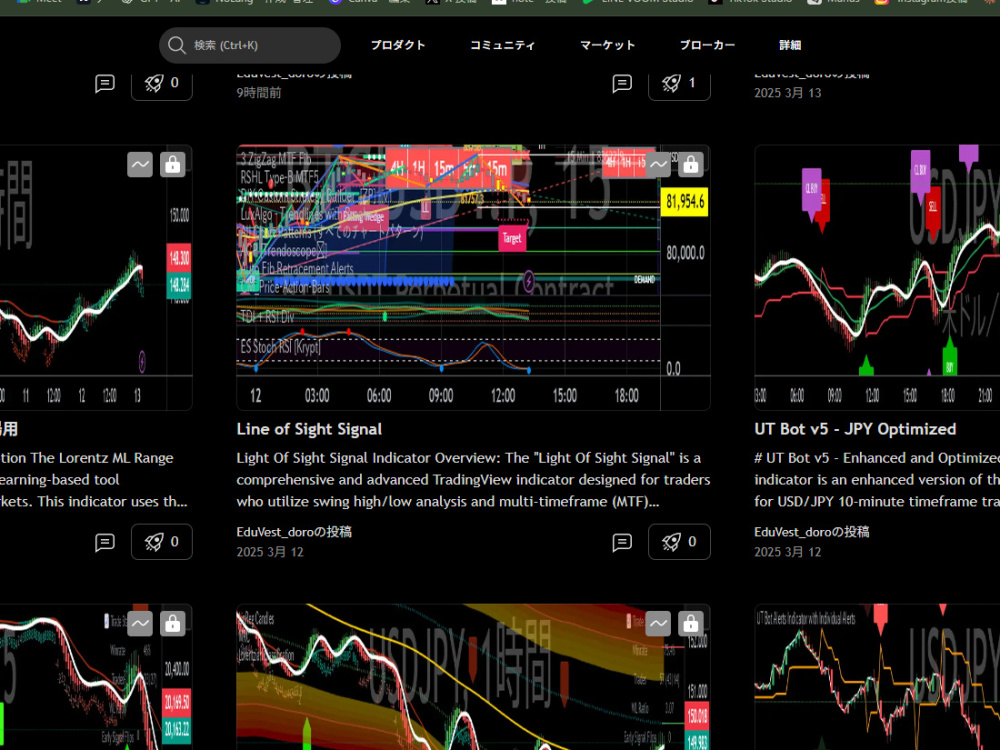Click the 9時間前 timestamp
Viewport: 1000px width, 750px height.
pos(259,92)
